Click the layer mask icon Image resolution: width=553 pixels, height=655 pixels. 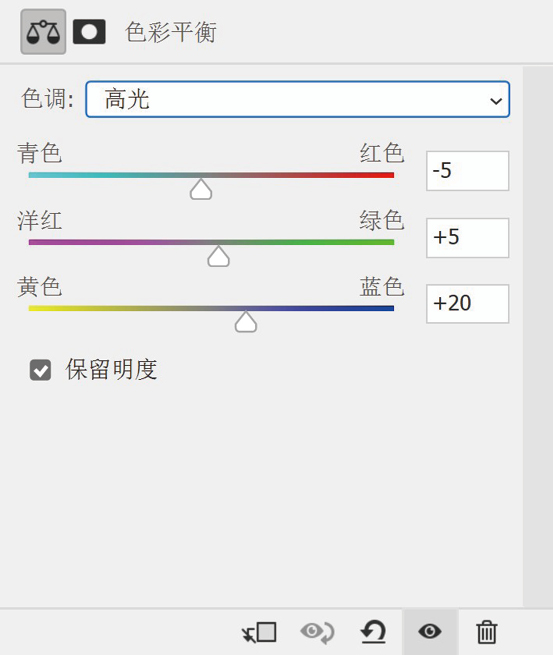[x=89, y=32]
